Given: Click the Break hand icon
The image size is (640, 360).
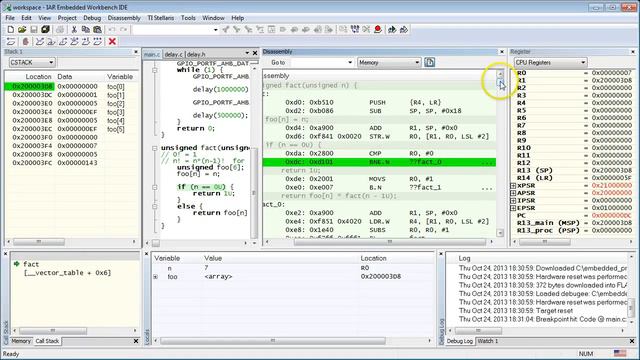Looking at the screenshot, I should pos(25,42).
